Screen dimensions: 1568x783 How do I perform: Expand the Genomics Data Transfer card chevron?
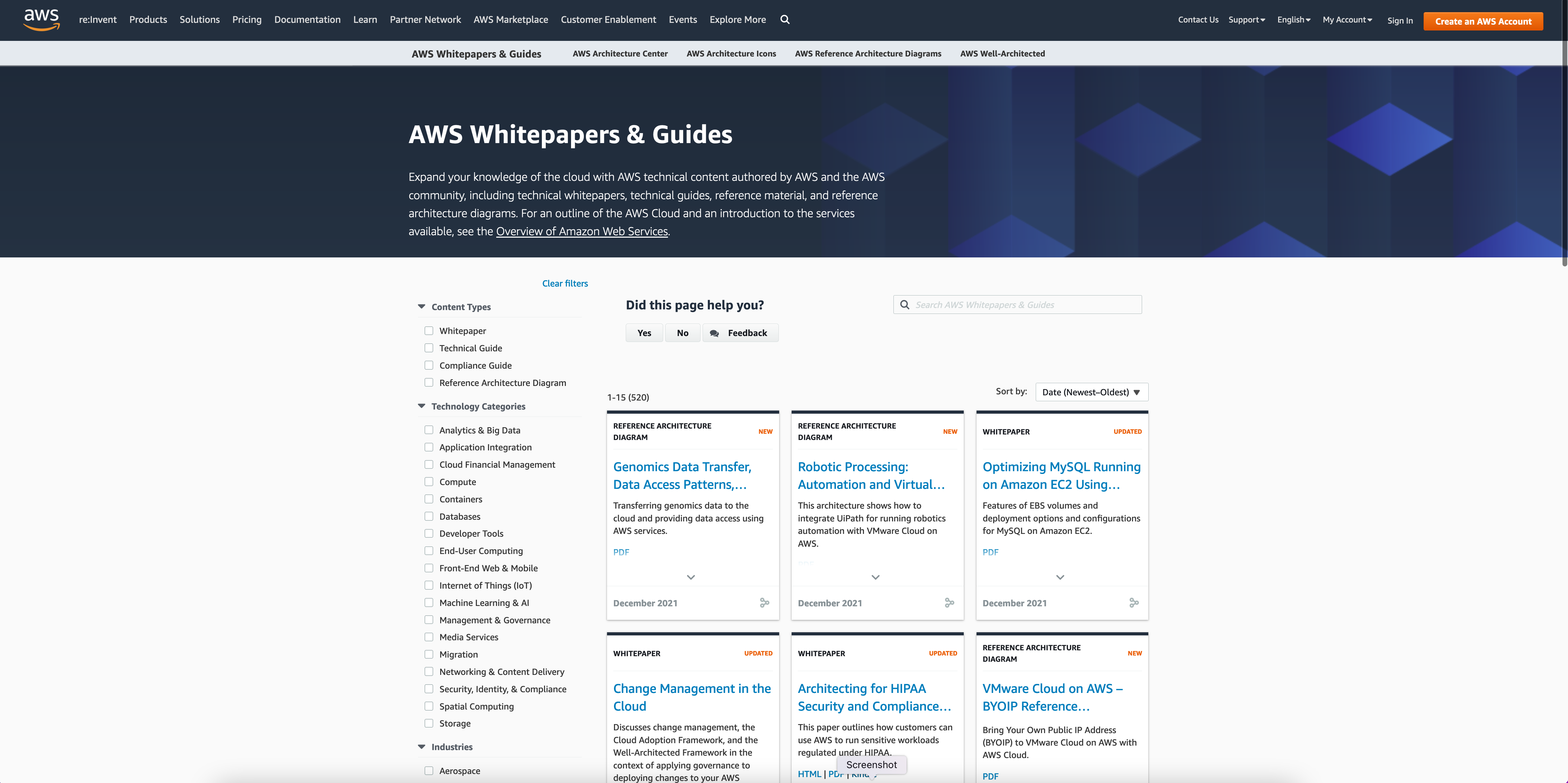pyautogui.click(x=691, y=577)
